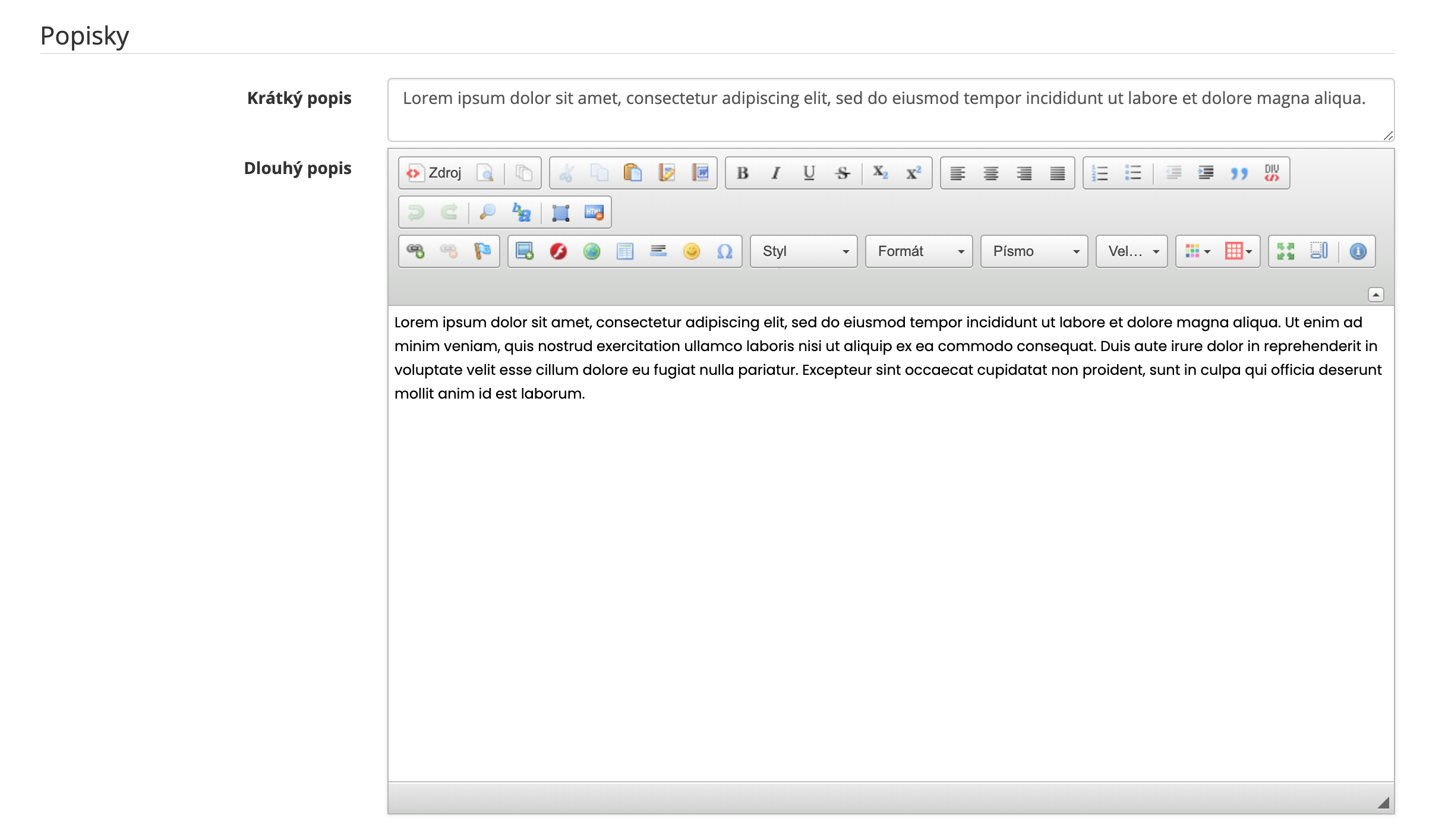Image resolution: width=1445 pixels, height=840 pixels.
Task: Open the Templates icon in toolbar
Action: click(x=523, y=173)
